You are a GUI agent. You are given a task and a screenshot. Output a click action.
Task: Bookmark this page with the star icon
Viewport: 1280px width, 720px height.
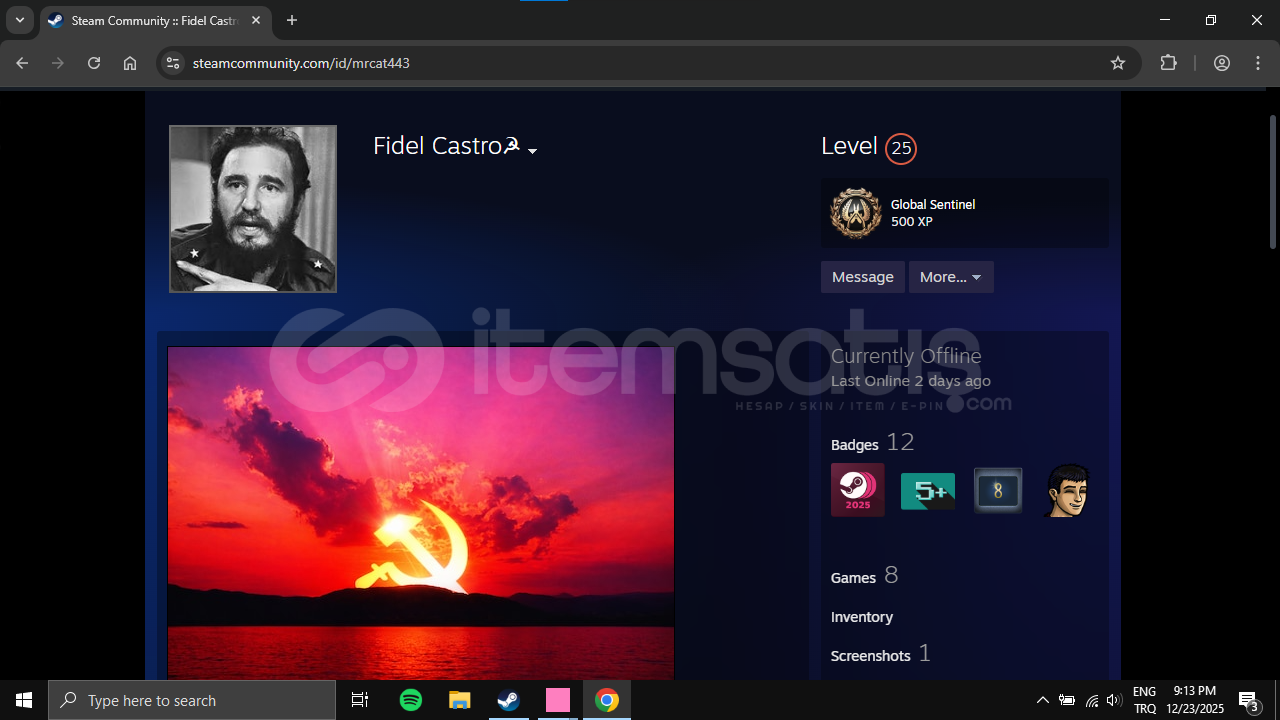click(1118, 63)
